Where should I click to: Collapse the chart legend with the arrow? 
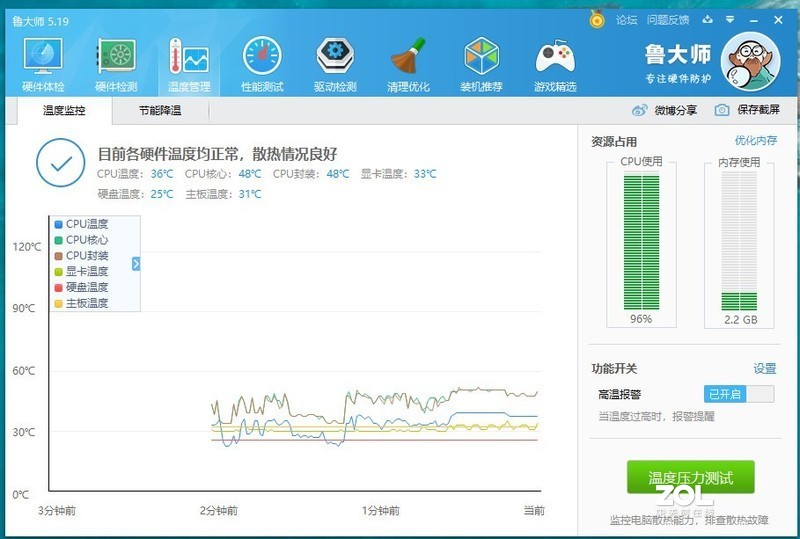(x=136, y=264)
